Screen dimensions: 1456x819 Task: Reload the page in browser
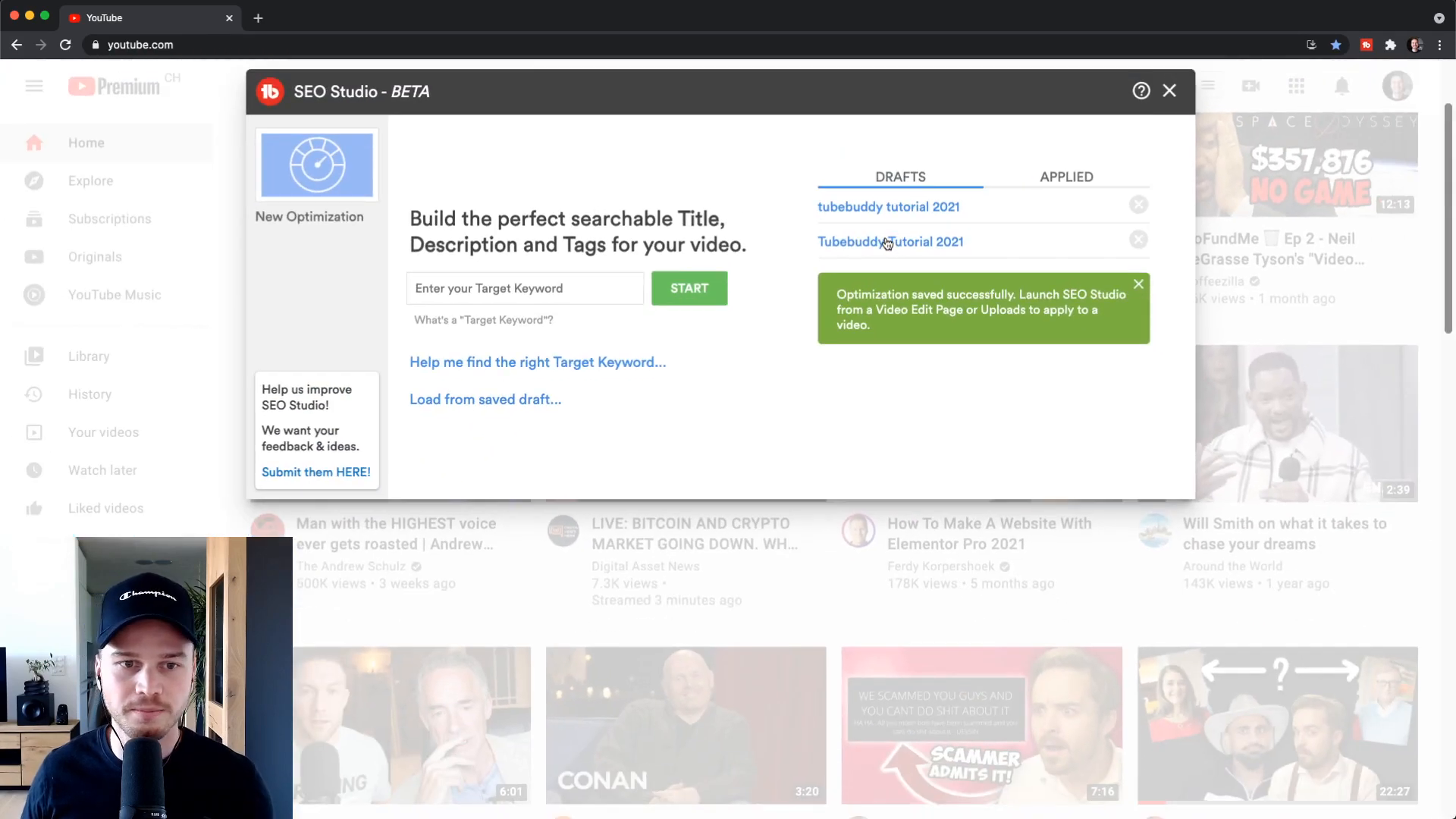[65, 45]
